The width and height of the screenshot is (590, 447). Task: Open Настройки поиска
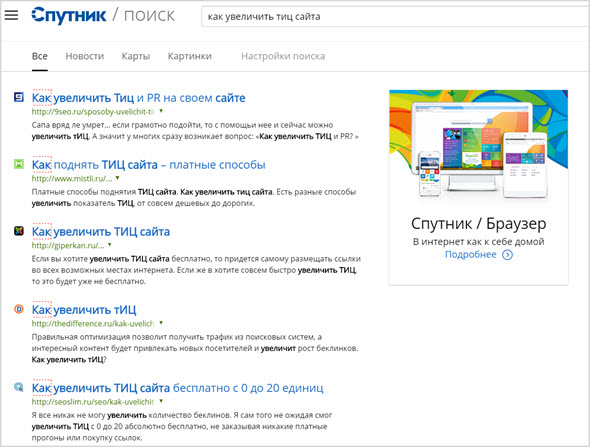point(283,56)
